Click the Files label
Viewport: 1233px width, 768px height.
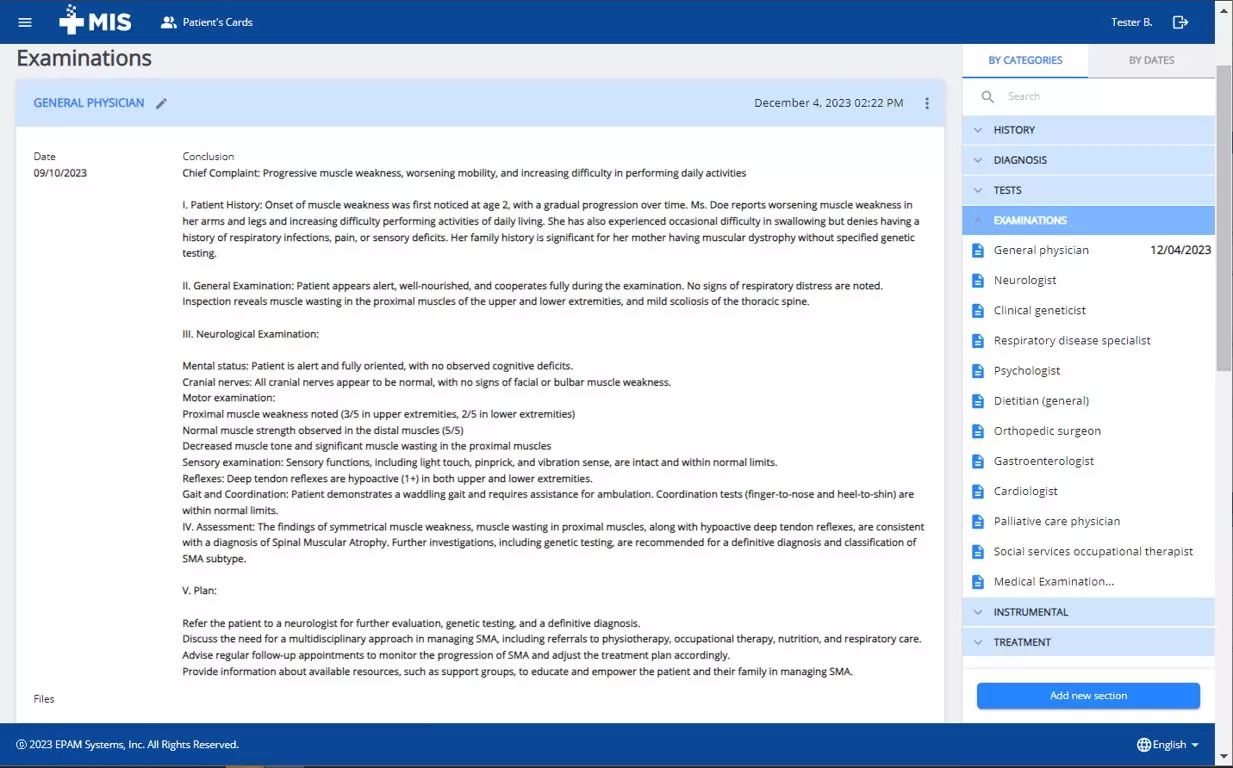(44, 699)
